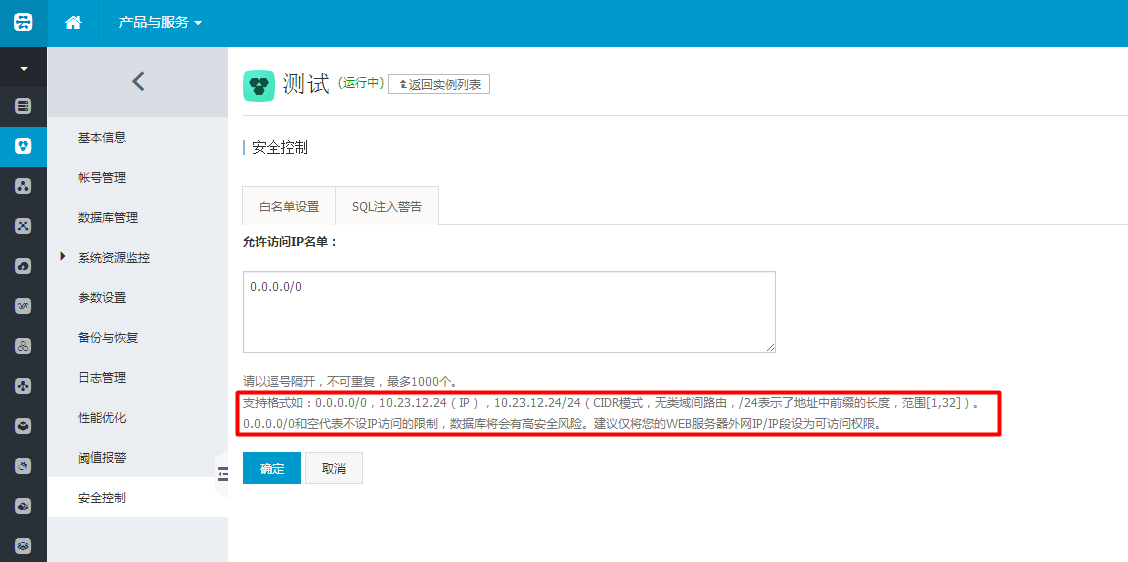Click the IP whitelist text area
Image resolution: width=1128 pixels, height=562 pixels.
509,311
